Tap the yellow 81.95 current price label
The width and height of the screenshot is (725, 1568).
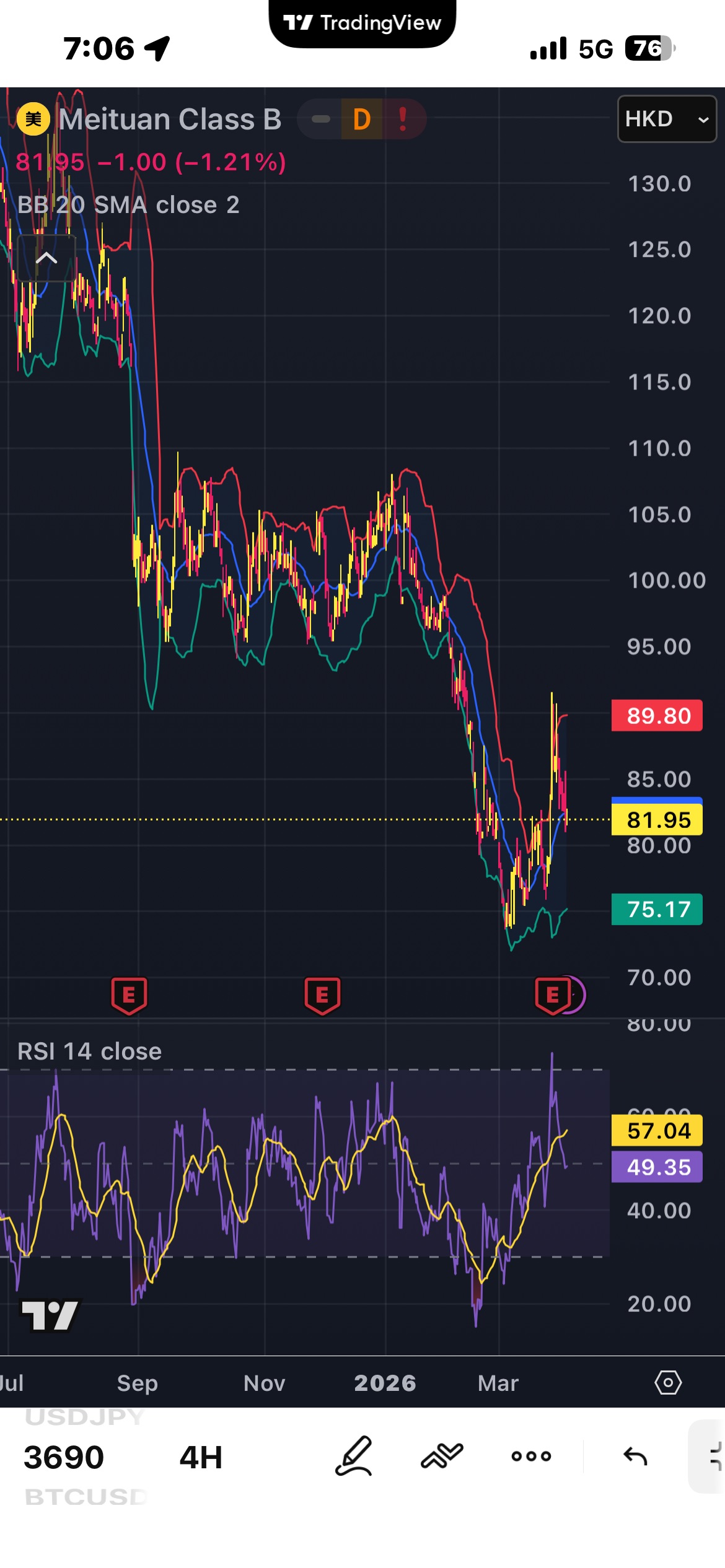click(657, 820)
